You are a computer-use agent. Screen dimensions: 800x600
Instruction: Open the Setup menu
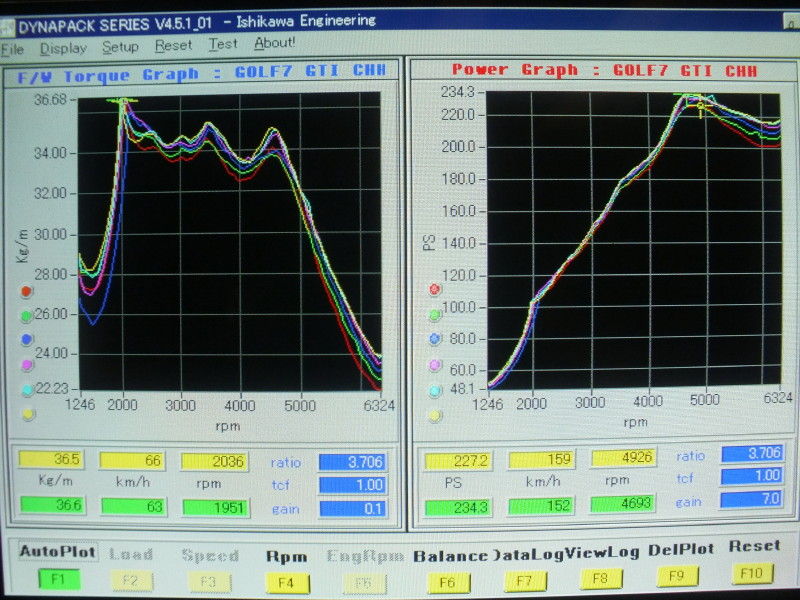click(x=120, y=47)
